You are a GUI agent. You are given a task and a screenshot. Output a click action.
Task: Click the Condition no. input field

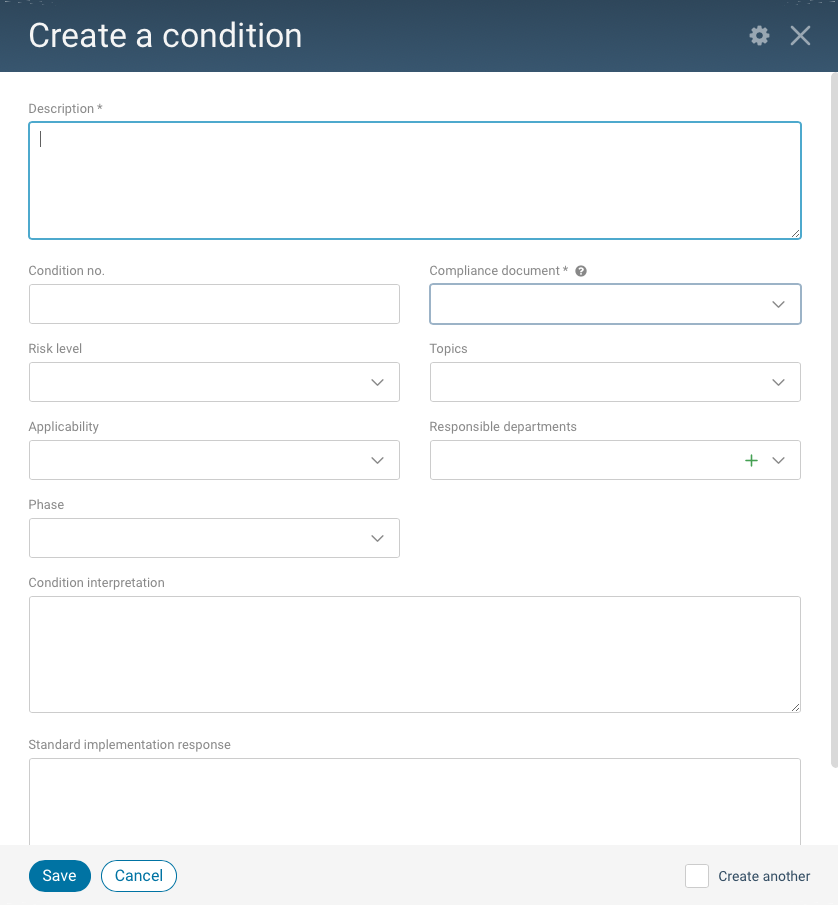(214, 304)
